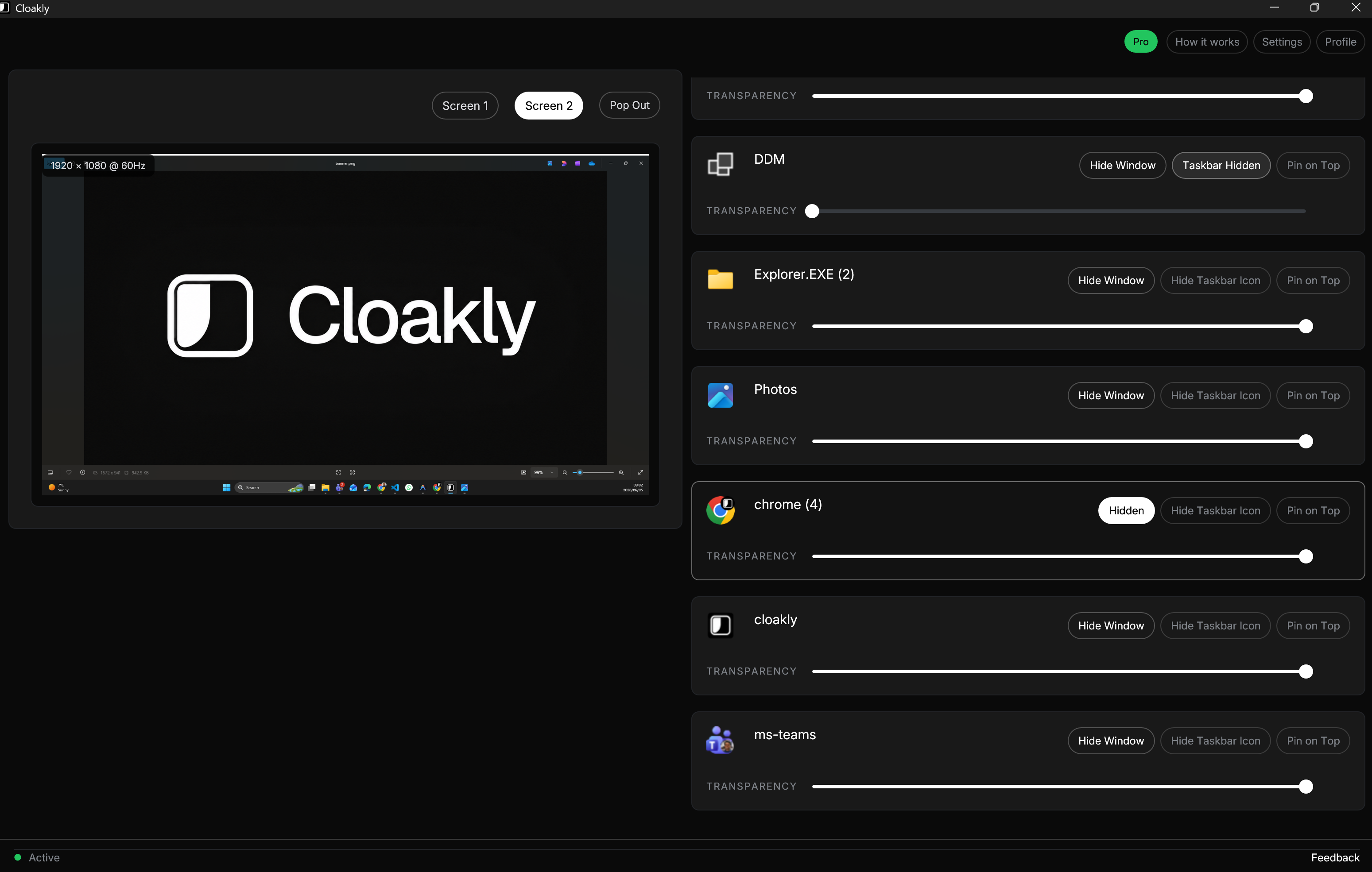Pin ms-teams on top

pyautogui.click(x=1313, y=741)
